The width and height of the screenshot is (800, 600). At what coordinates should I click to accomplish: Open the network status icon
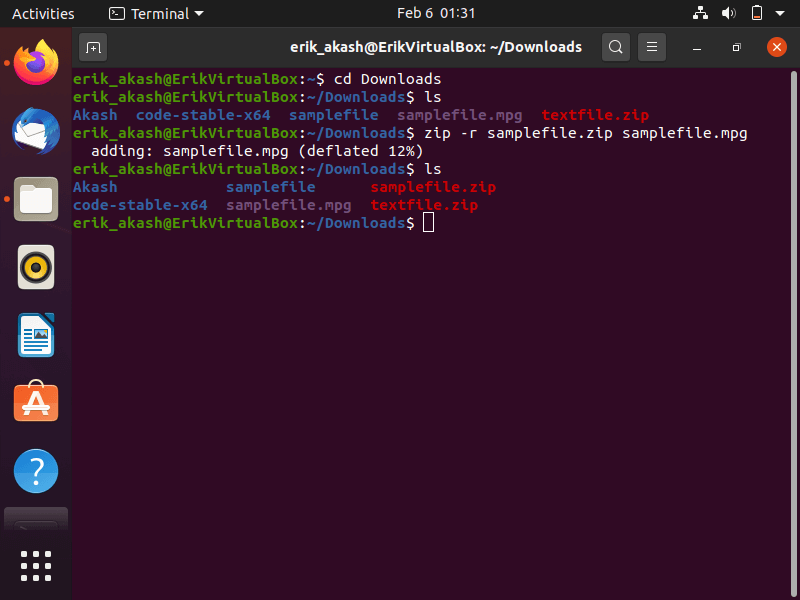click(x=700, y=13)
